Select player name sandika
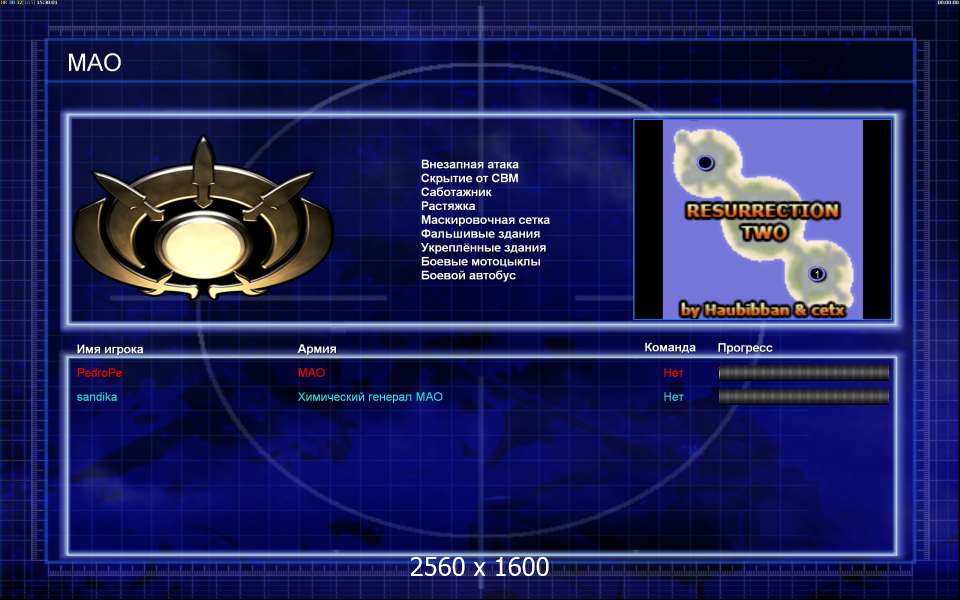This screenshot has width=960, height=600. click(x=97, y=397)
